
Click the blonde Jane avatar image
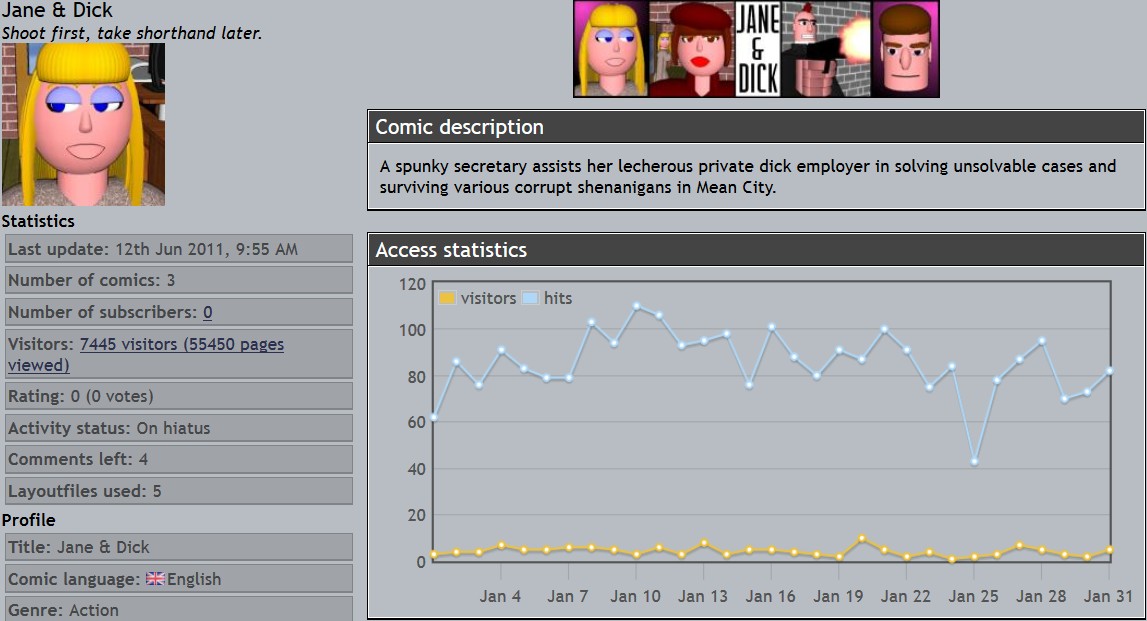coord(83,124)
